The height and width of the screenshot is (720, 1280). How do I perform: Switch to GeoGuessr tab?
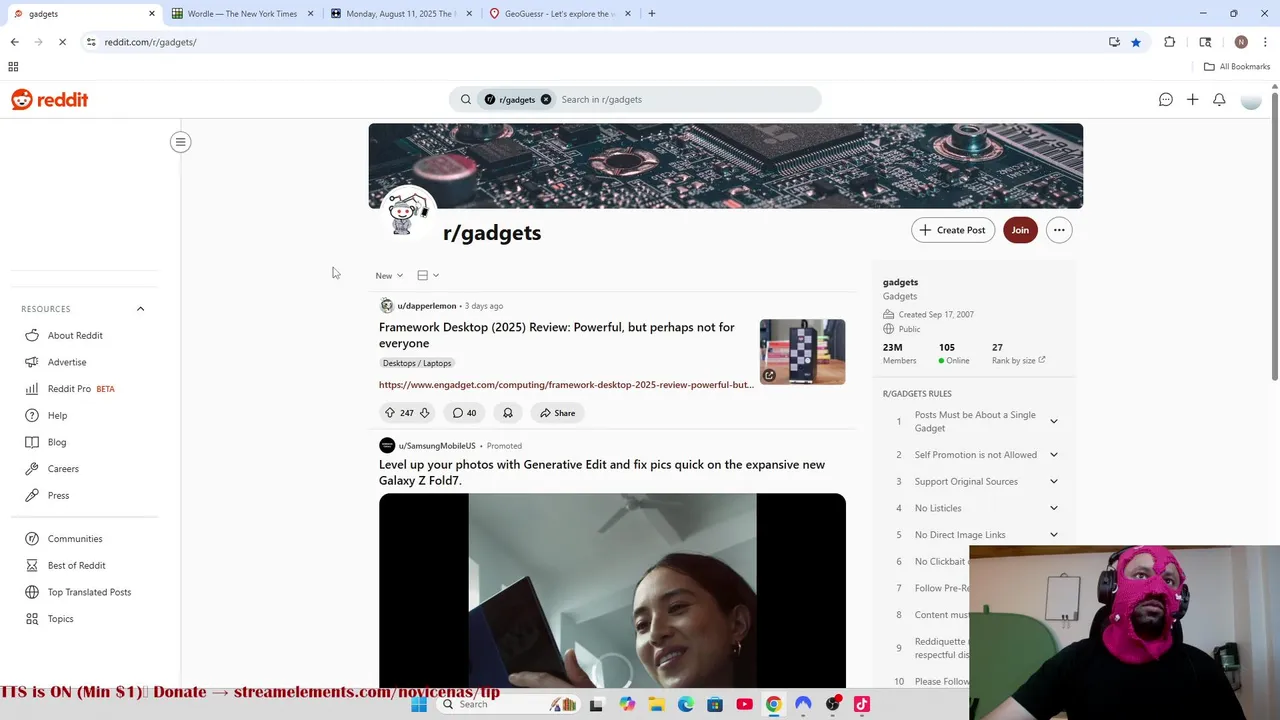click(559, 14)
